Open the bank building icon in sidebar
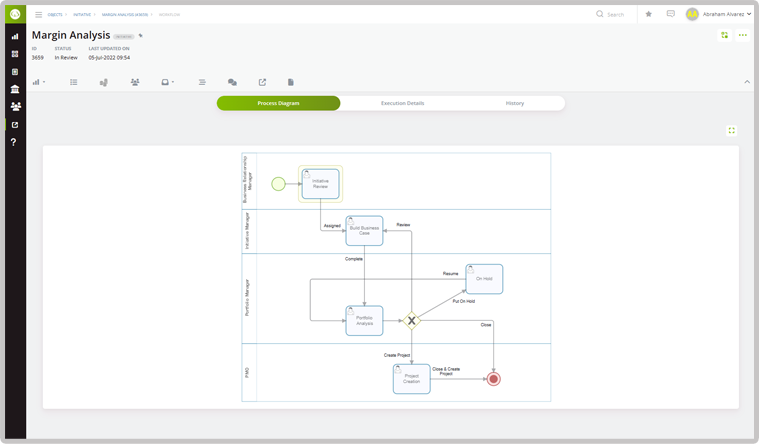Screen dimensions: 759x444 click(15, 89)
